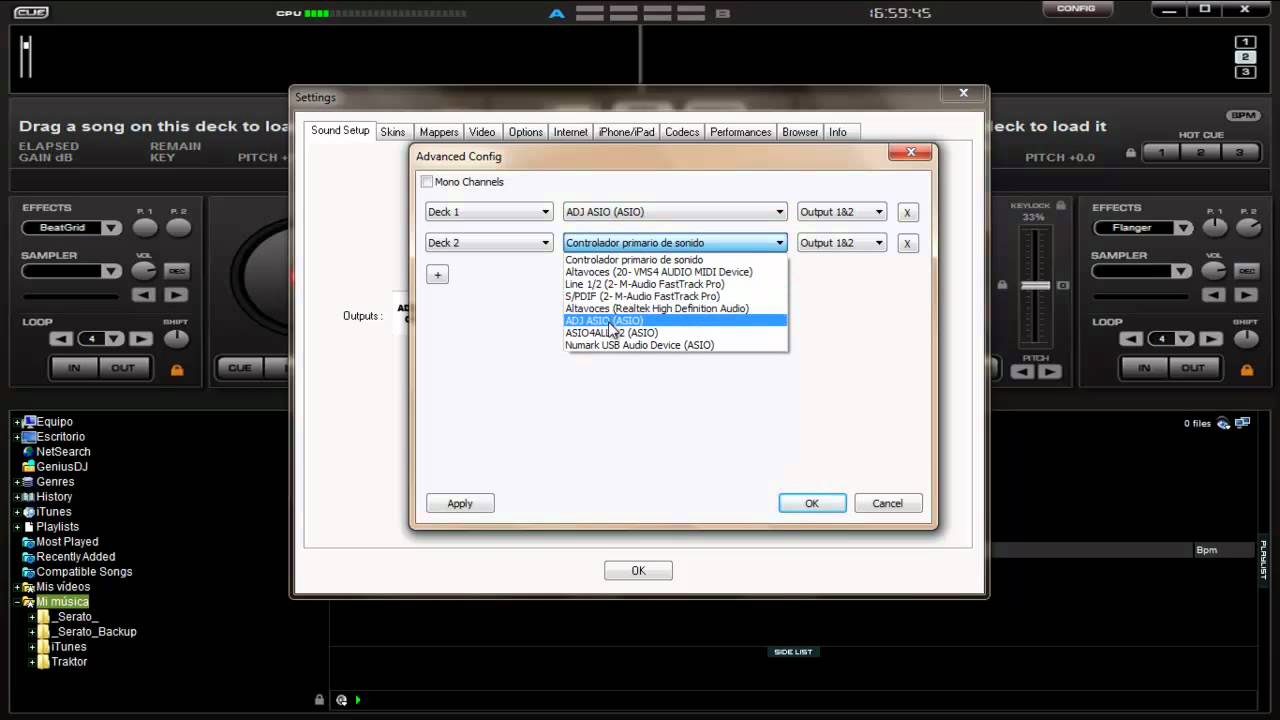Choose S/PDIF (2- M-Audio FastTrack Pro)
The width and height of the screenshot is (1280, 720).
tap(675, 296)
